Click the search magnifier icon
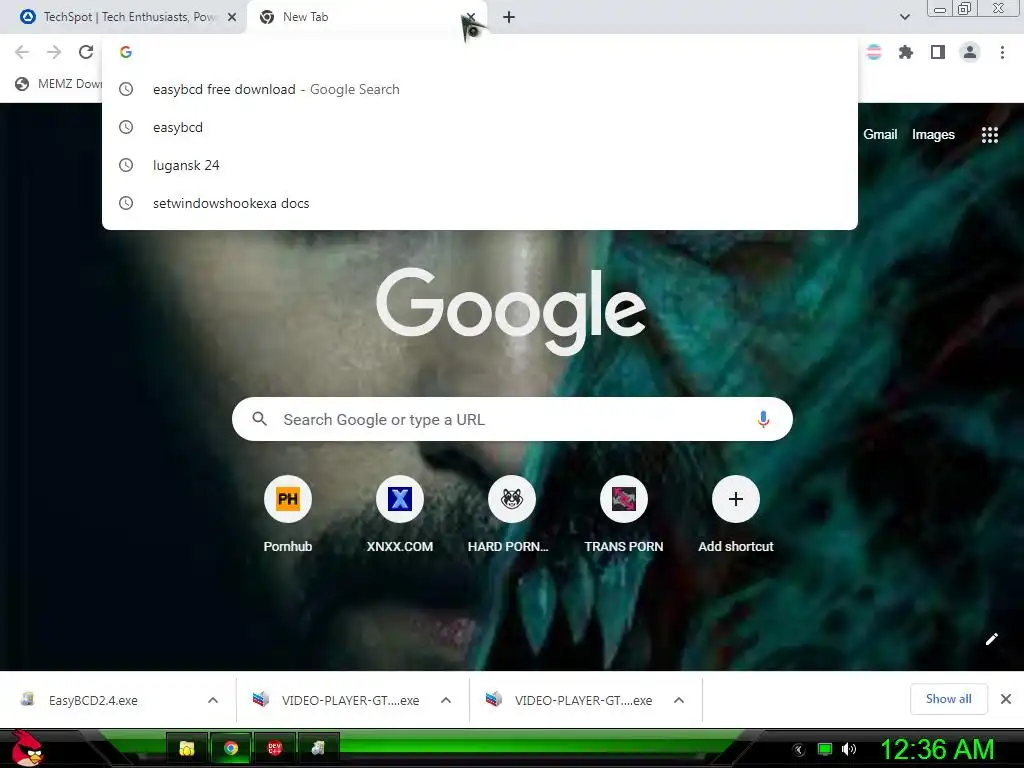The width and height of the screenshot is (1024, 768). [x=259, y=419]
